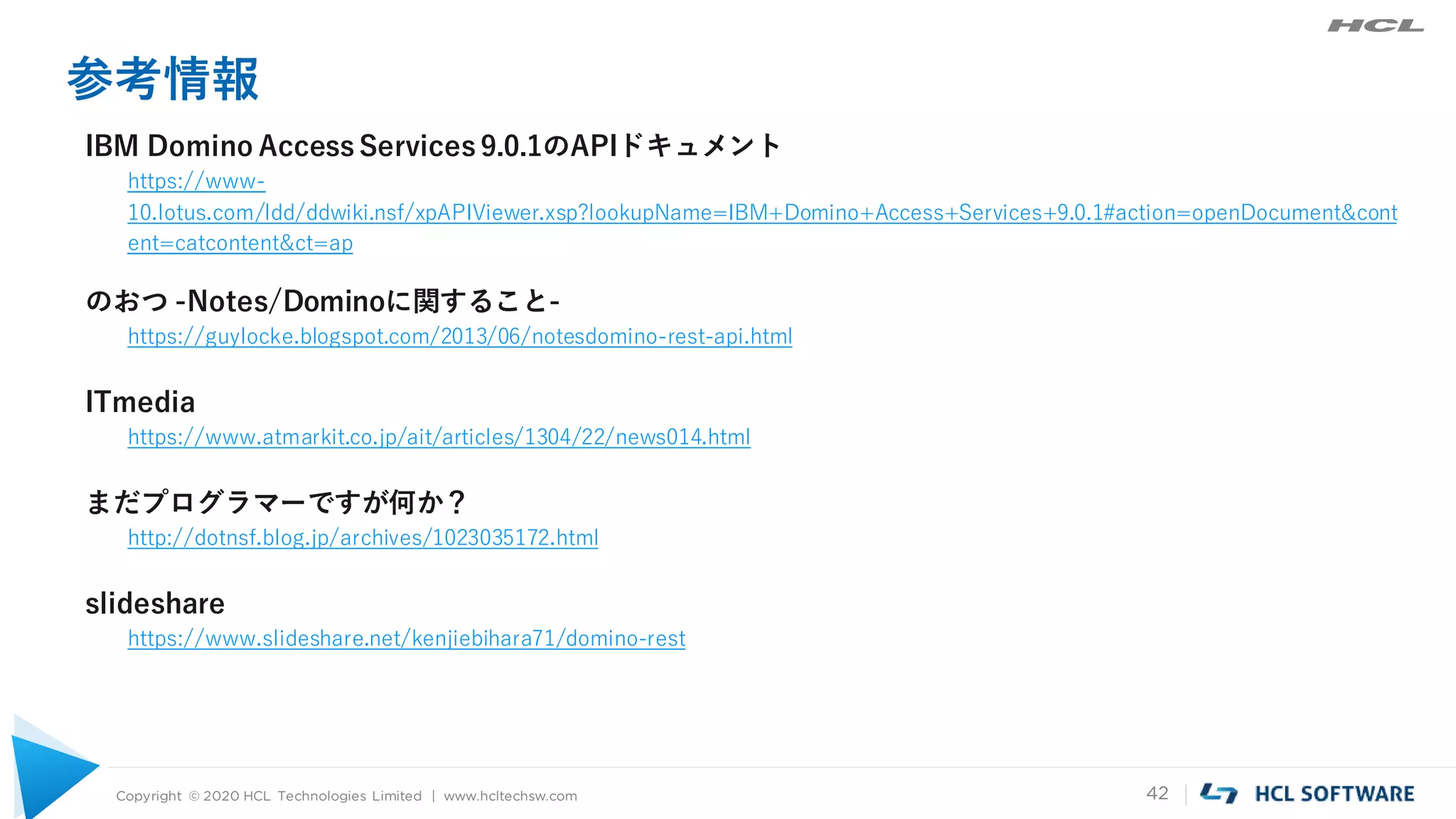The image size is (1456, 819).
Task: Click the HCL logo at top right
Action: (x=1376, y=26)
